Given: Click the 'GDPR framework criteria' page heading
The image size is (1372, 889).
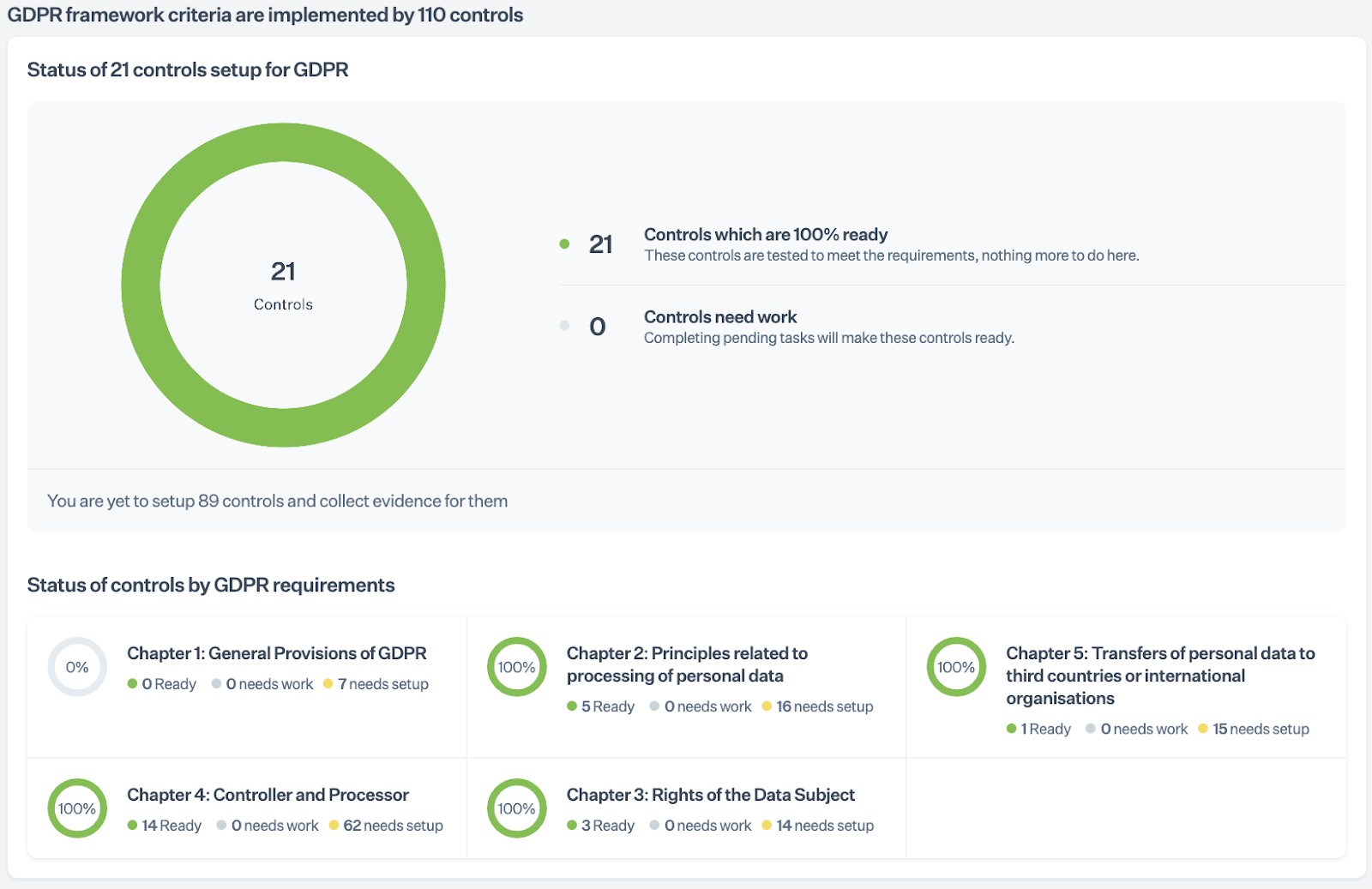Looking at the screenshot, I should [x=265, y=15].
